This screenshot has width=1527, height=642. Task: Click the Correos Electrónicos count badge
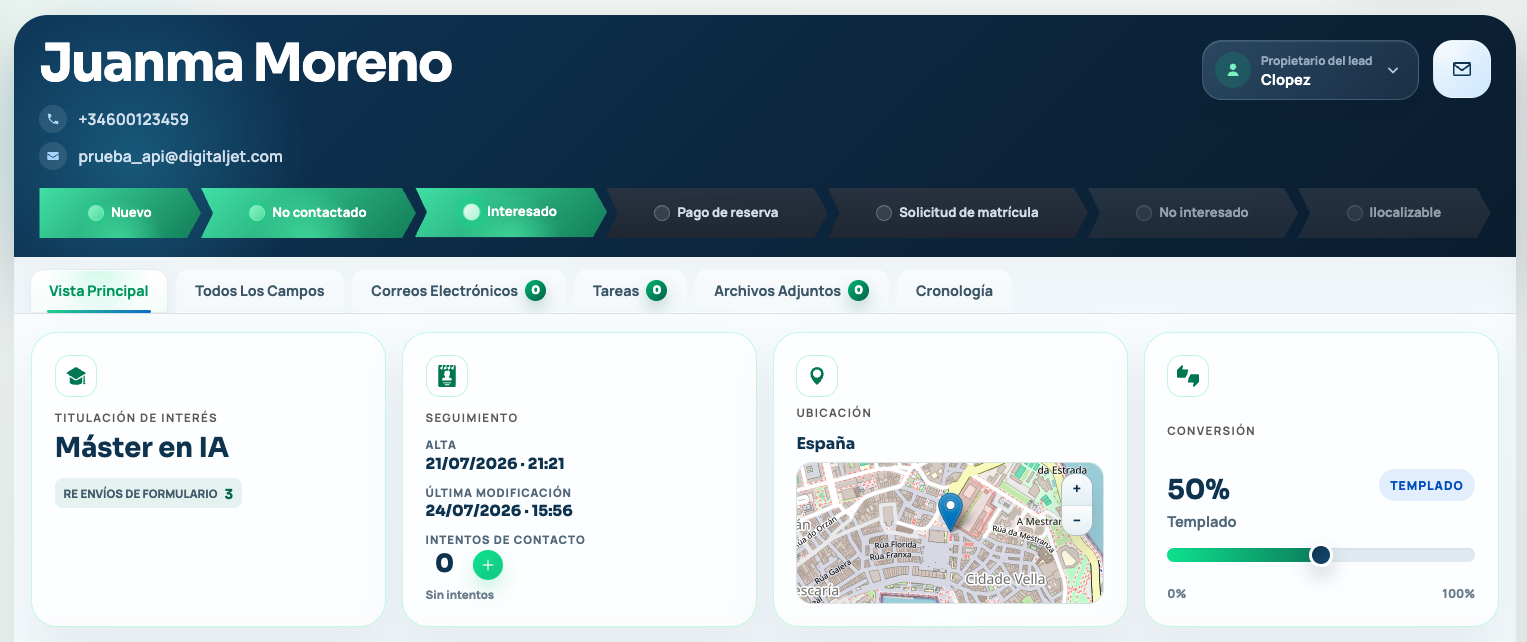coord(536,291)
